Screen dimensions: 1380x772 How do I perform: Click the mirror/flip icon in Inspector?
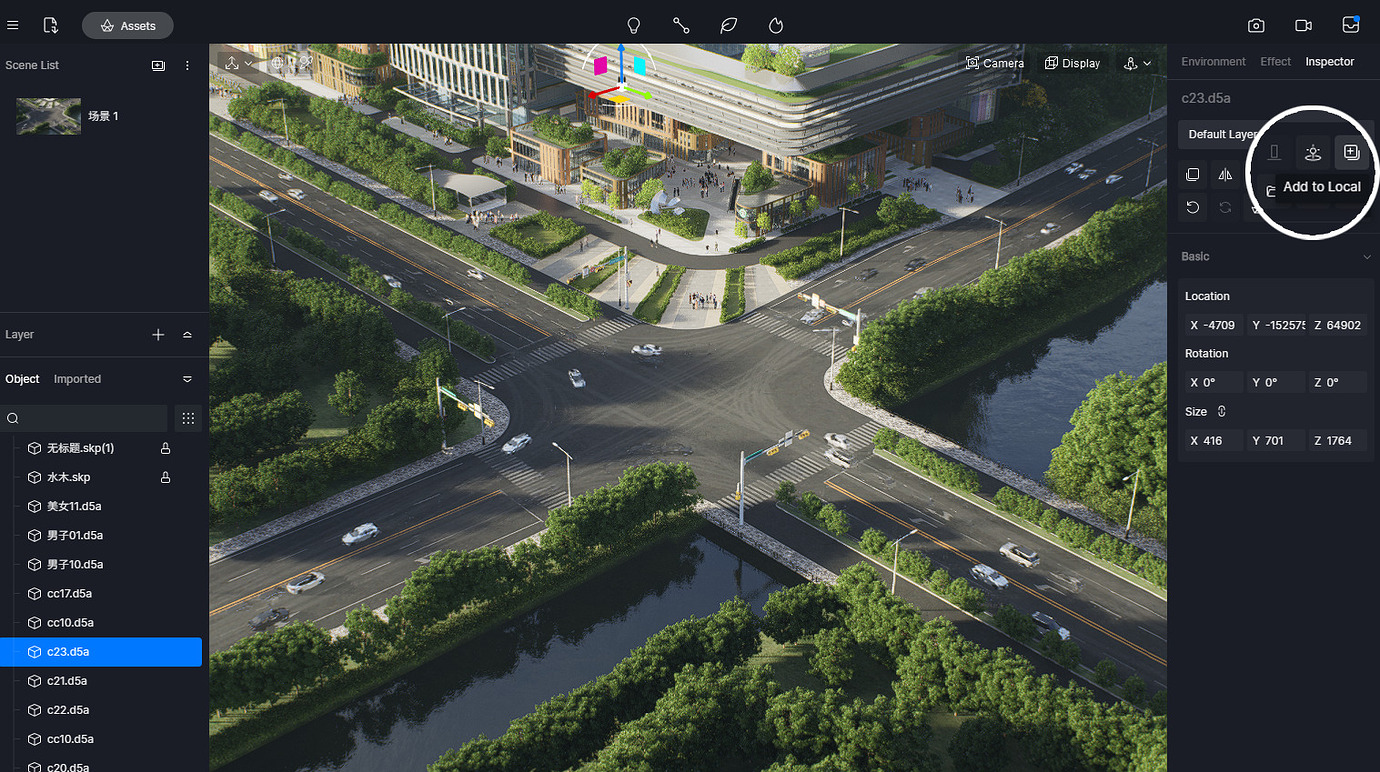pos(1225,174)
